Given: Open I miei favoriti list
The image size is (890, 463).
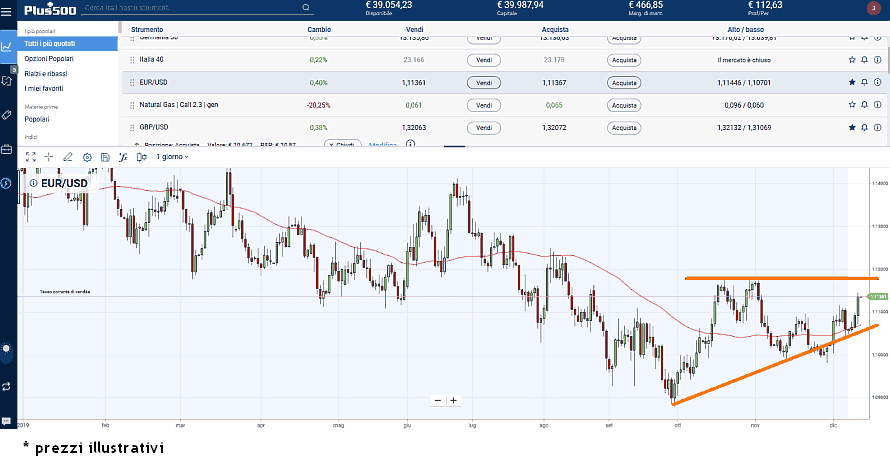Looking at the screenshot, I should (x=48, y=88).
